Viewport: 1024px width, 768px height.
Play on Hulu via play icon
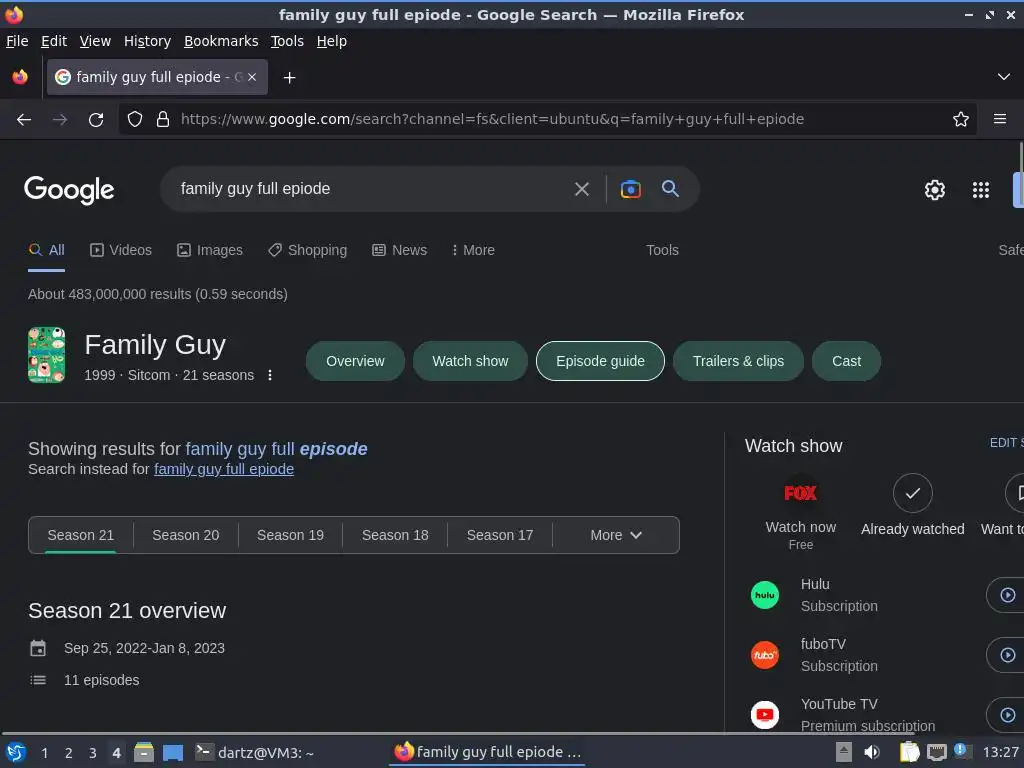point(1007,595)
